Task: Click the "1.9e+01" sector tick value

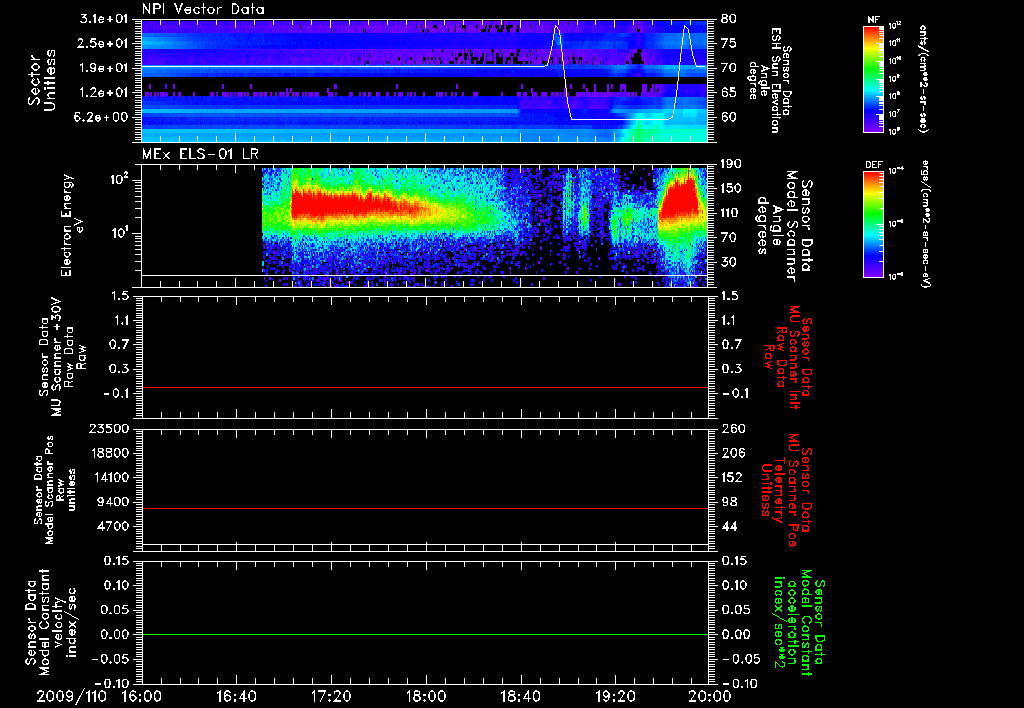Action: click(104, 68)
